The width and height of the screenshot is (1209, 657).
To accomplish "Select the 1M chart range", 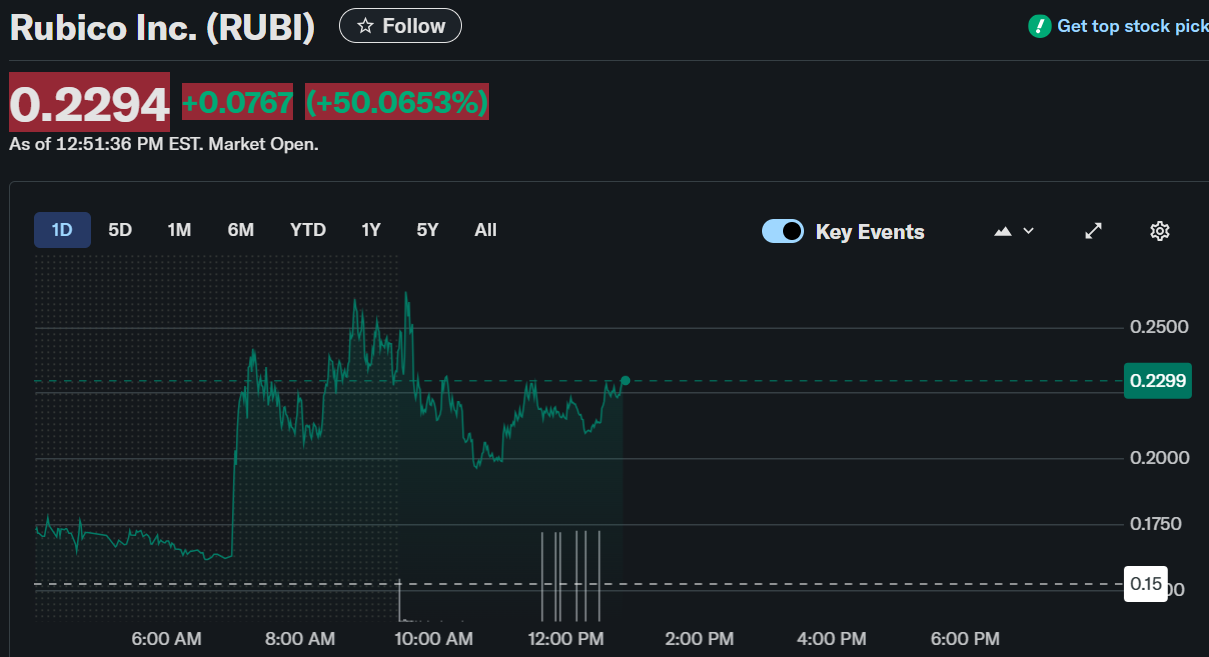I will [179, 230].
